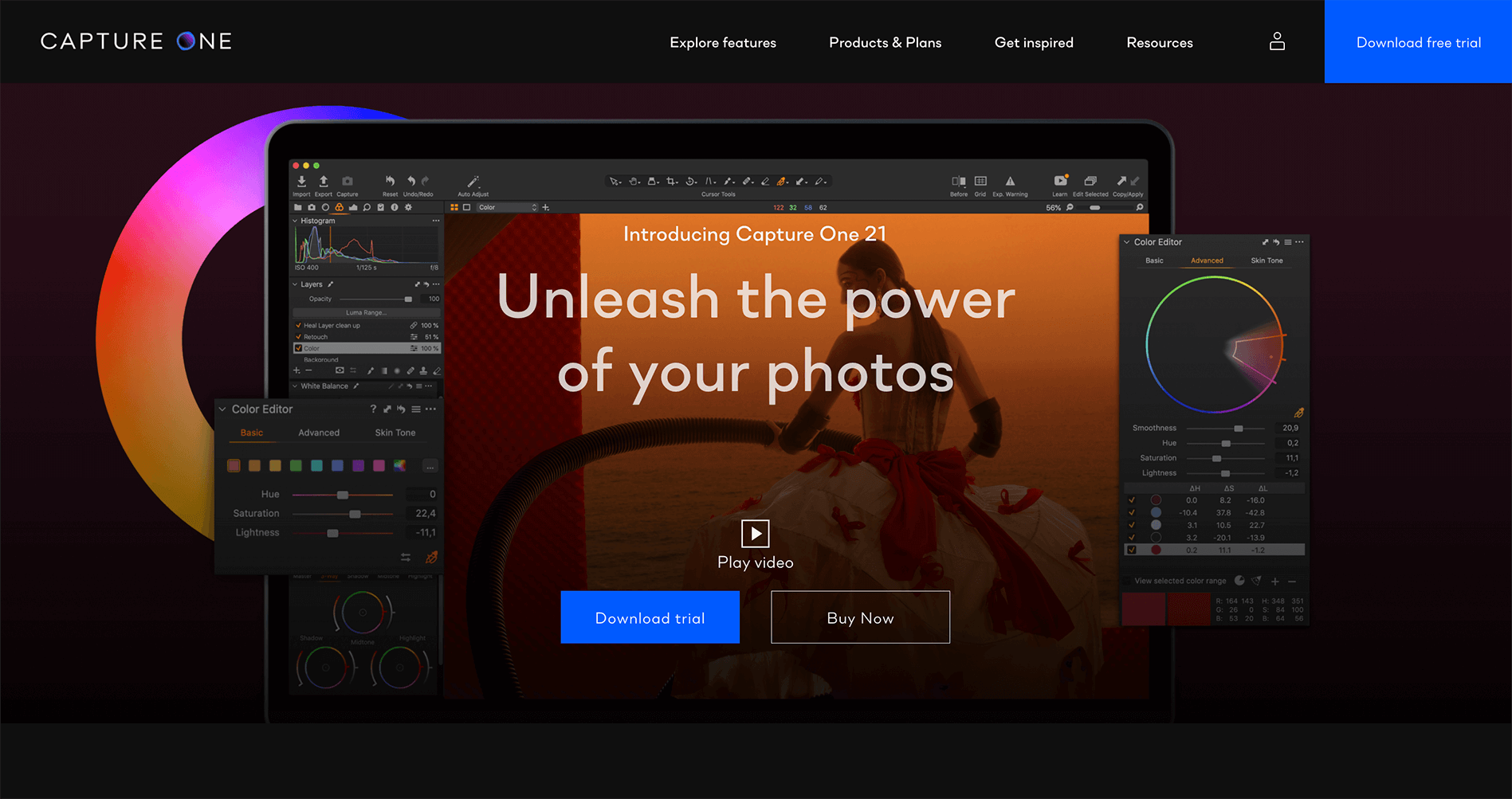Collapse the Basic Color Editor panel chevron
The height and width of the screenshot is (799, 1512).
tap(222, 409)
